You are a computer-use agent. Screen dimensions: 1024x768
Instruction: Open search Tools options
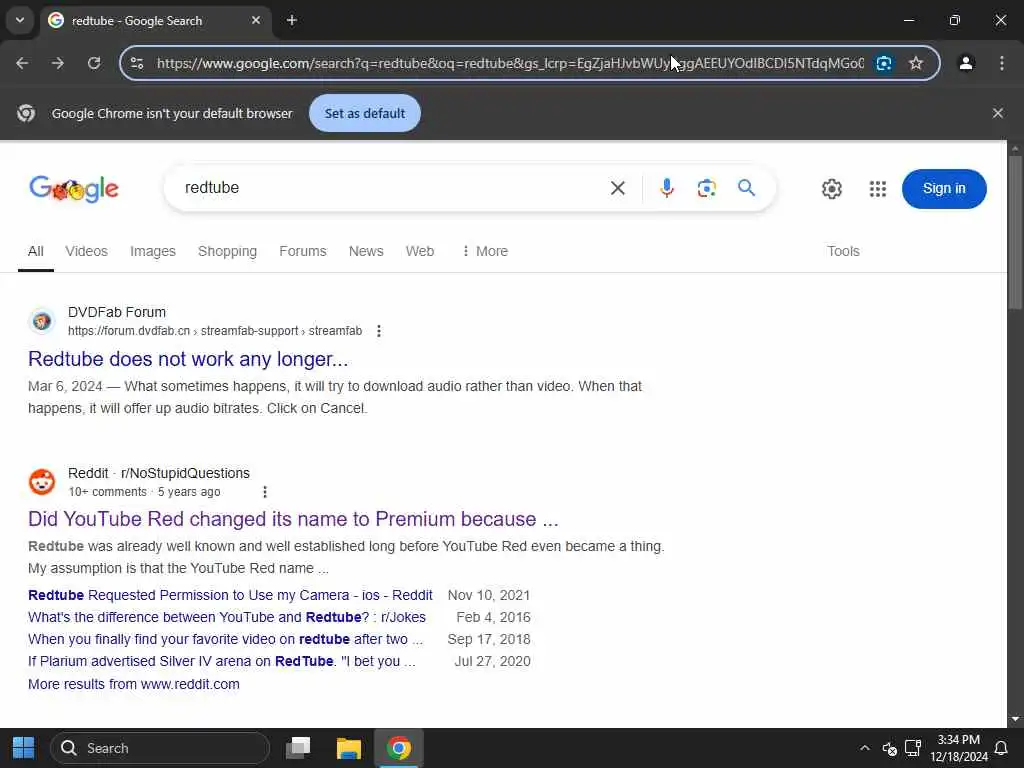[843, 251]
